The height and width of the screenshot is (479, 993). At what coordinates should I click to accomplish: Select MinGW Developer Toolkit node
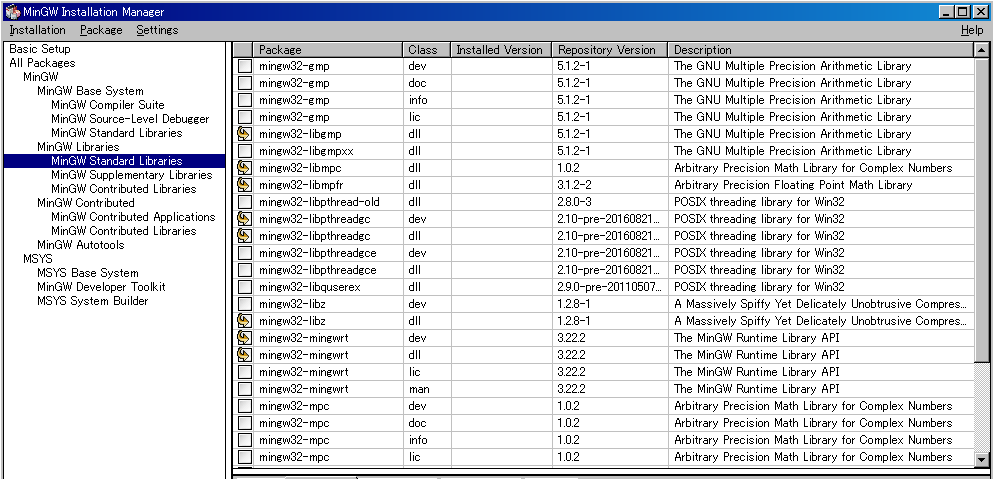(101, 286)
